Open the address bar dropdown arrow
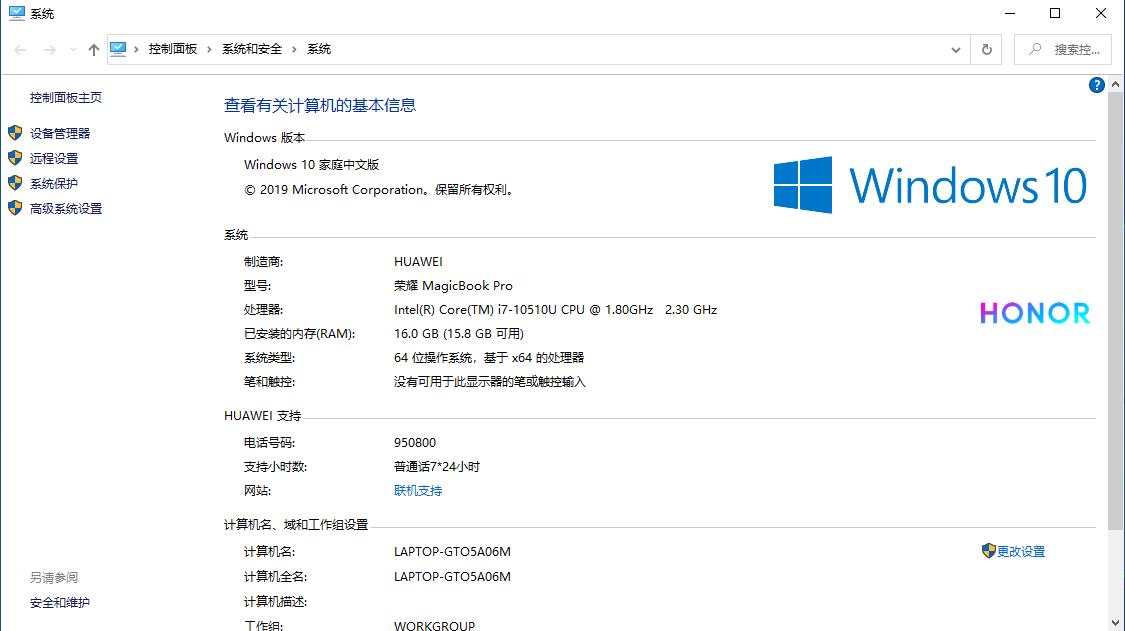This screenshot has height=631, width=1125. 955,48
